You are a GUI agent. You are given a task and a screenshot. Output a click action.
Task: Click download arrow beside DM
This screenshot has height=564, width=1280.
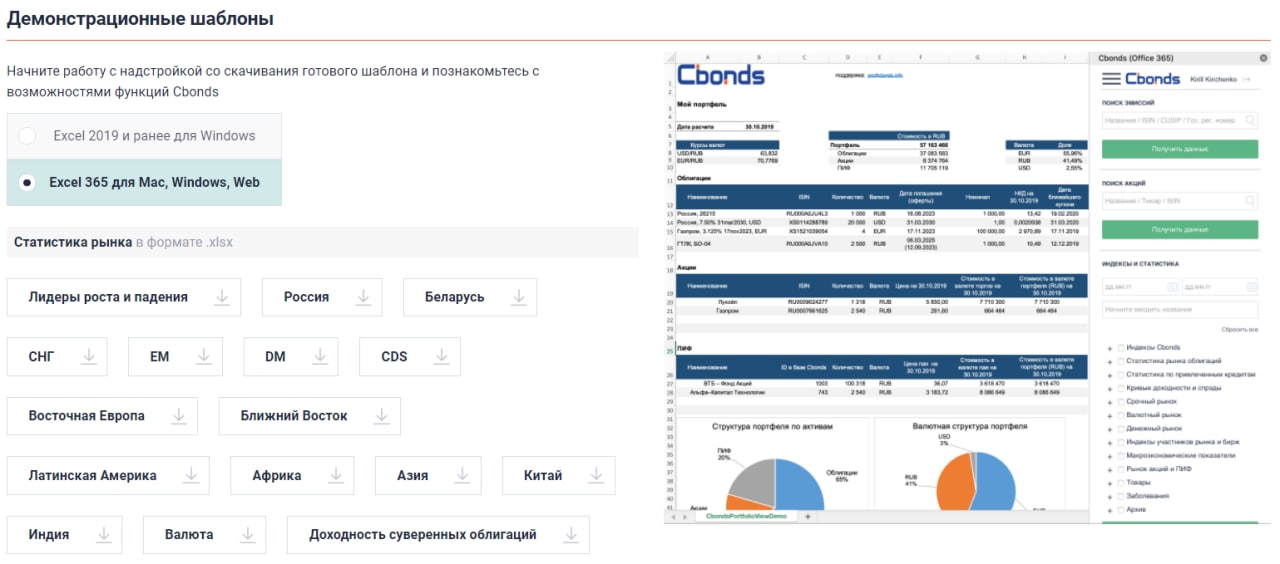pyautogui.click(x=319, y=356)
